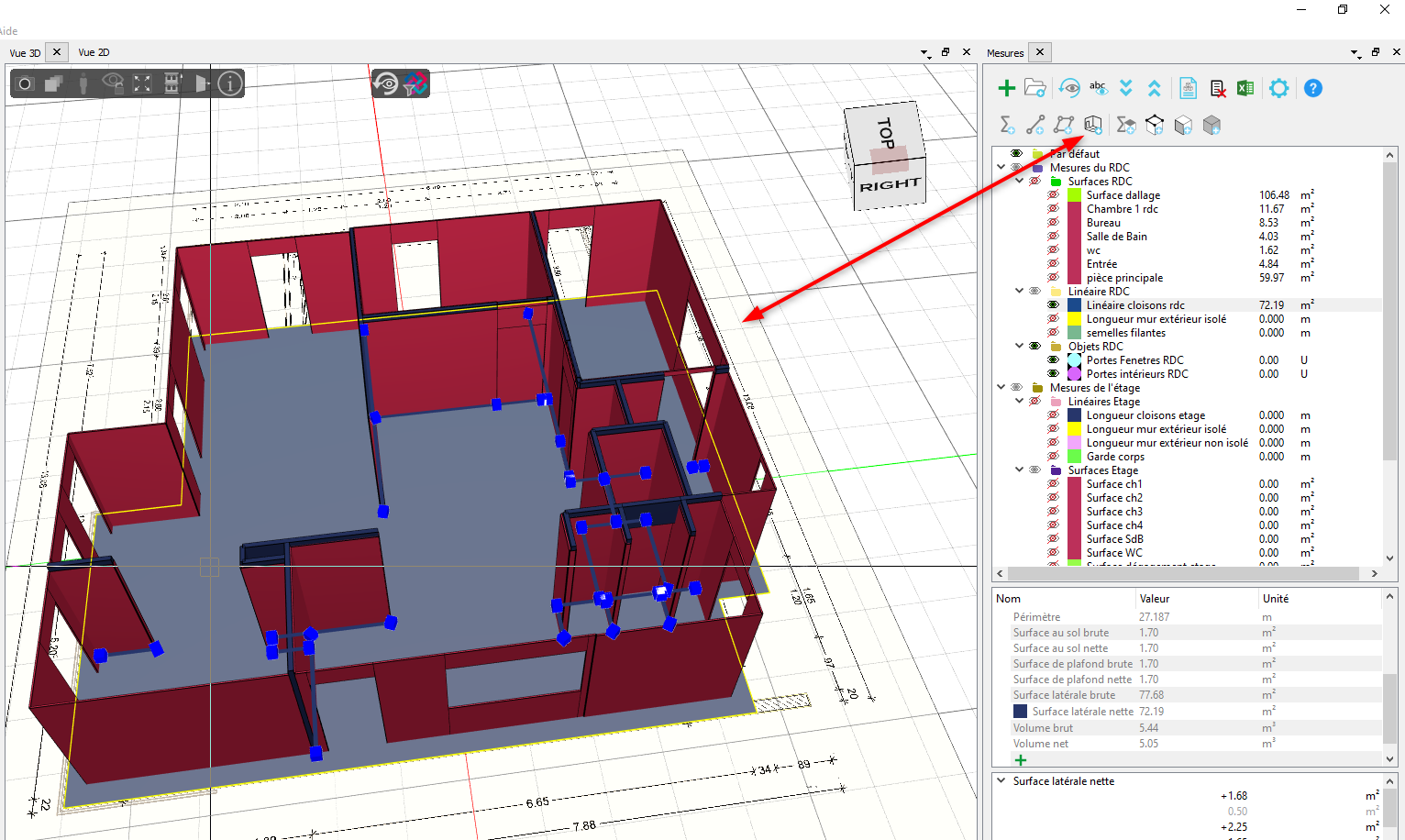Toggle visibility eye of Portes Fenetres RDC

(1053, 359)
